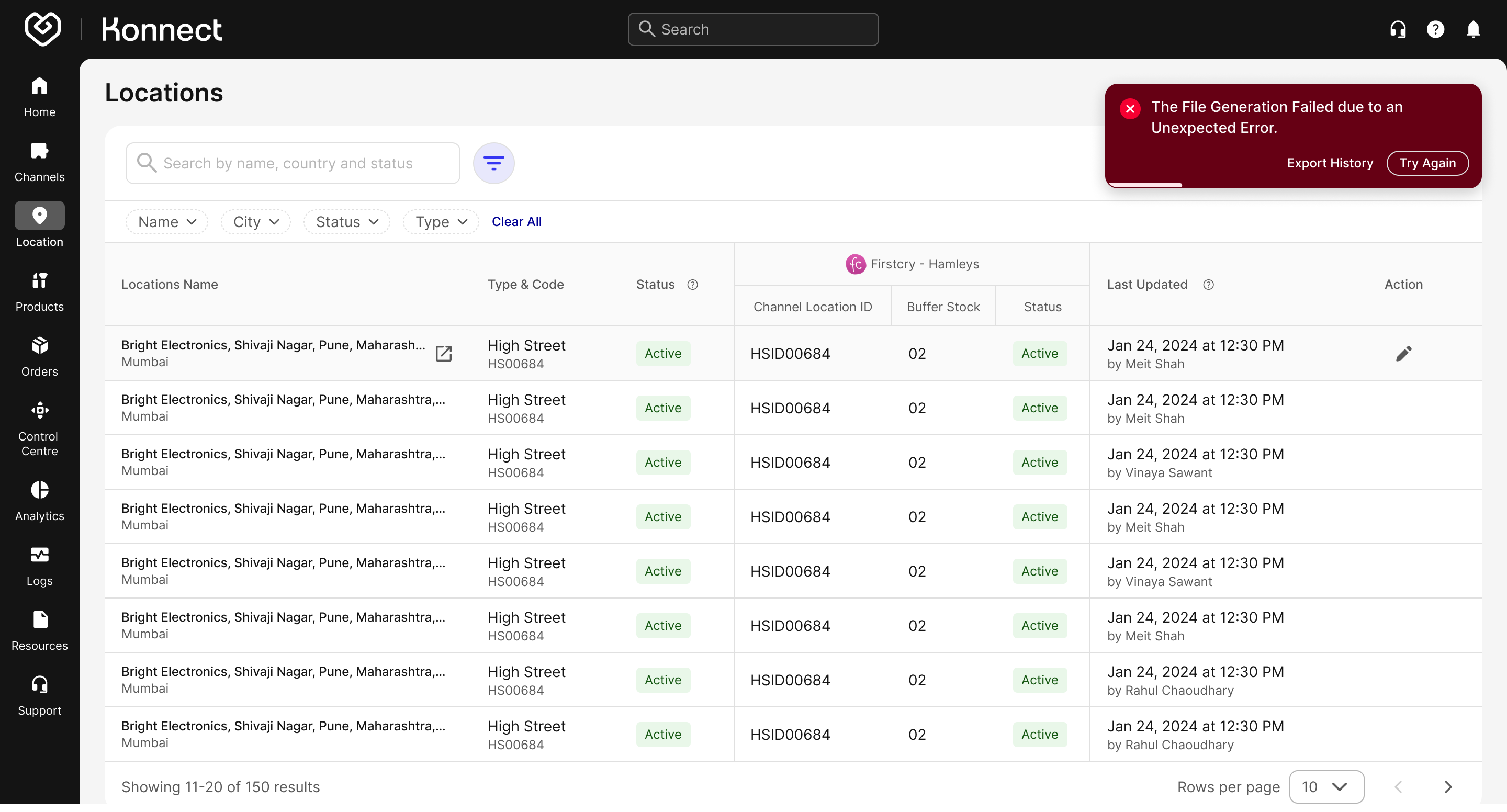
Task: Open the notifications bell
Action: coord(1473,29)
